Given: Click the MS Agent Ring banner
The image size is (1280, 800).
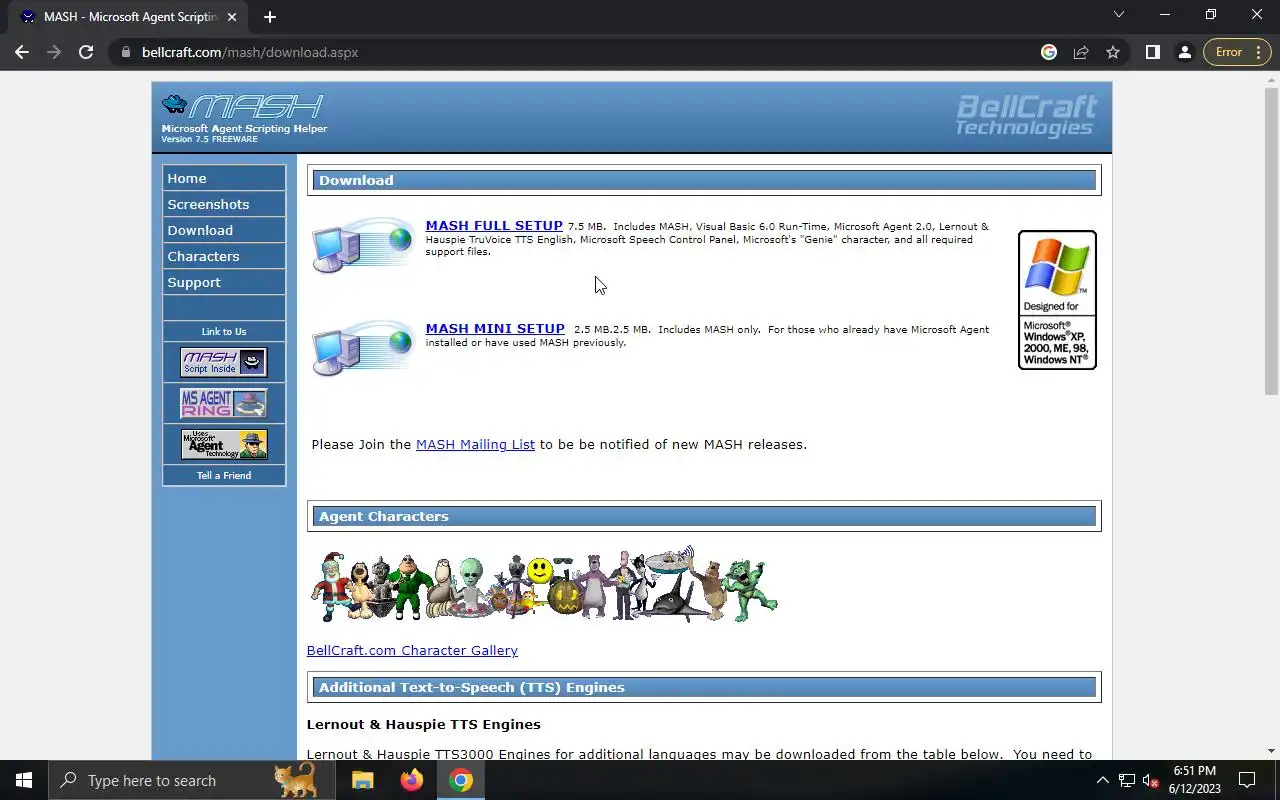Looking at the screenshot, I should (x=224, y=403).
